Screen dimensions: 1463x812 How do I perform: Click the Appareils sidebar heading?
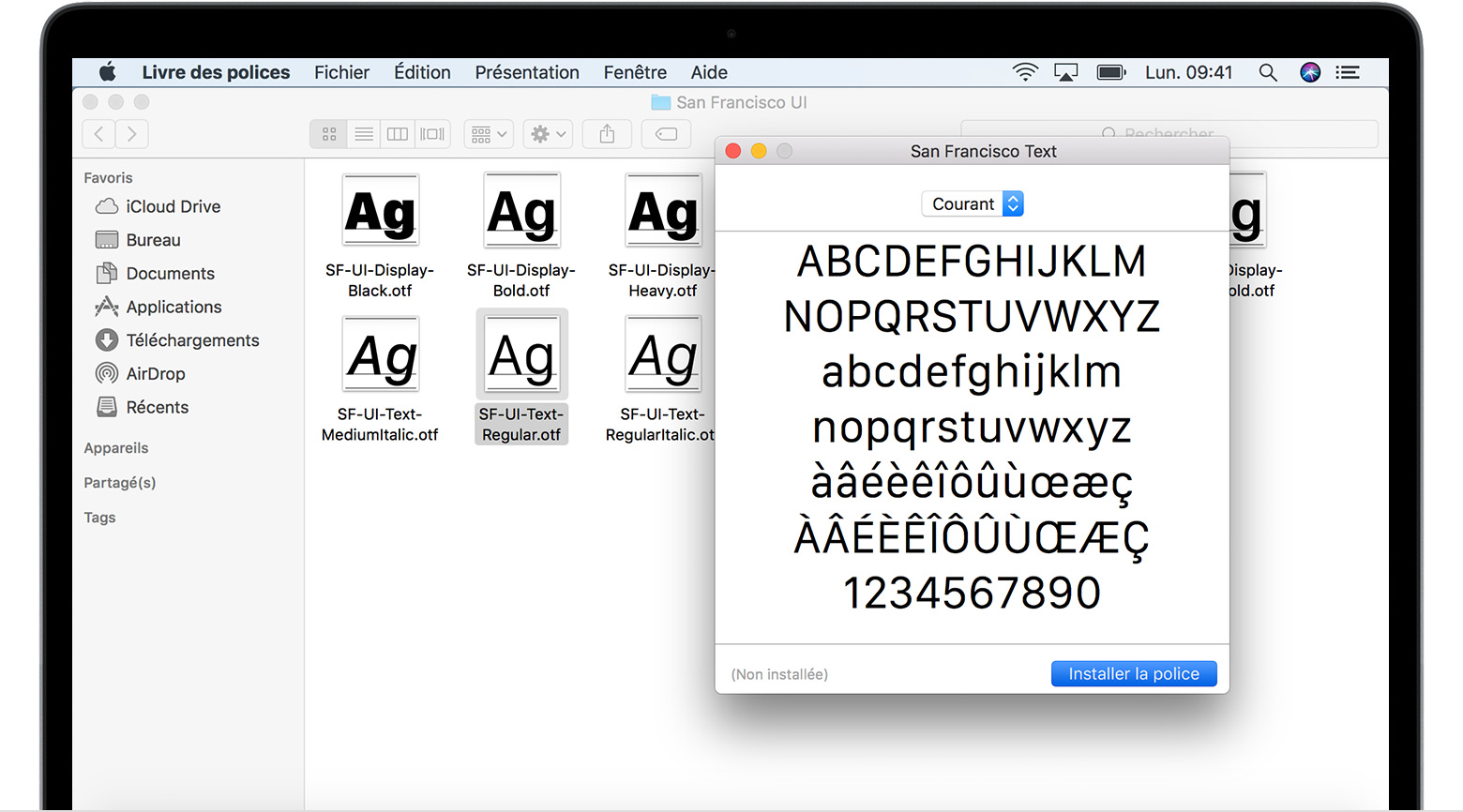tap(116, 448)
